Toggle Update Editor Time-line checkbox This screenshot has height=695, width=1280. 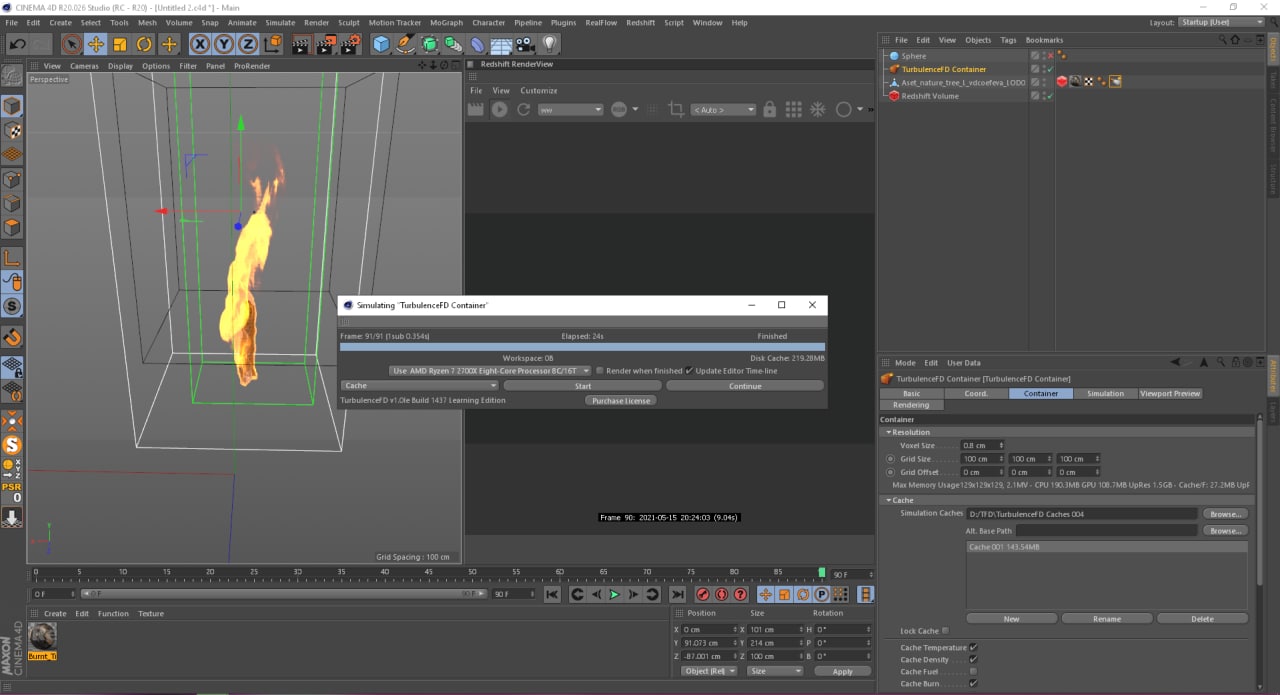689,370
